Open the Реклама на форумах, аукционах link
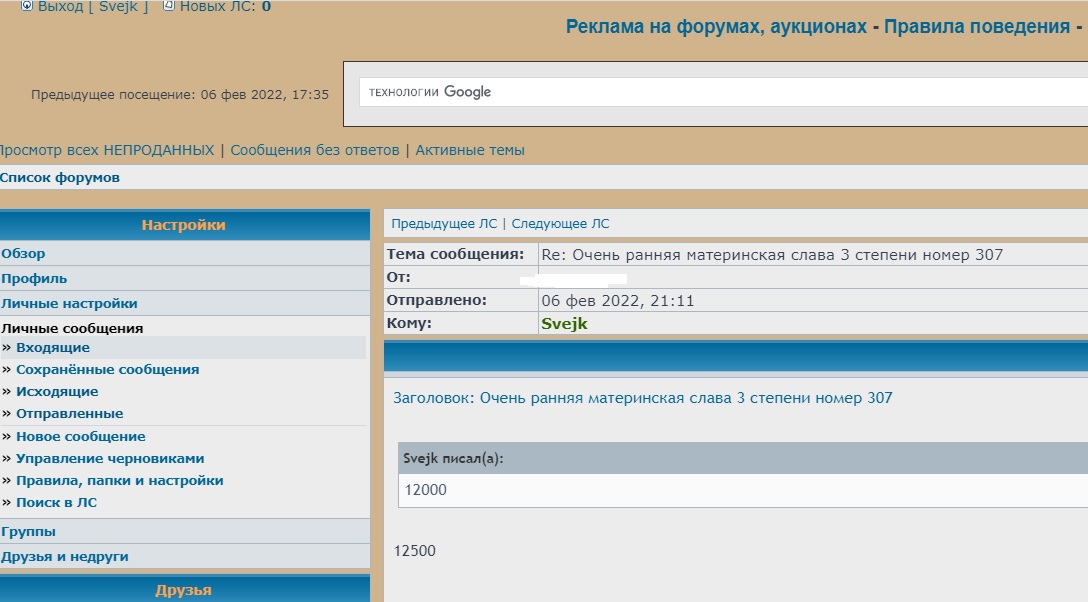The height and width of the screenshot is (602, 1088). coord(716,27)
